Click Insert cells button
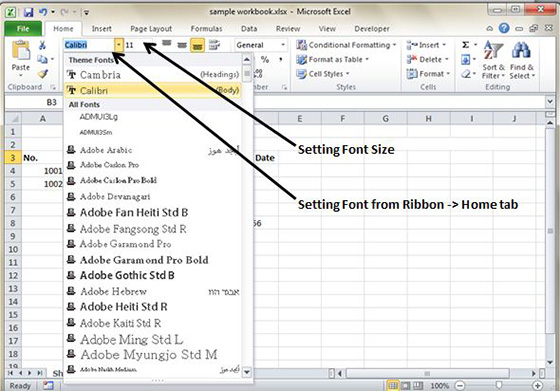This screenshot has width=560, height=391. click(x=426, y=45)
